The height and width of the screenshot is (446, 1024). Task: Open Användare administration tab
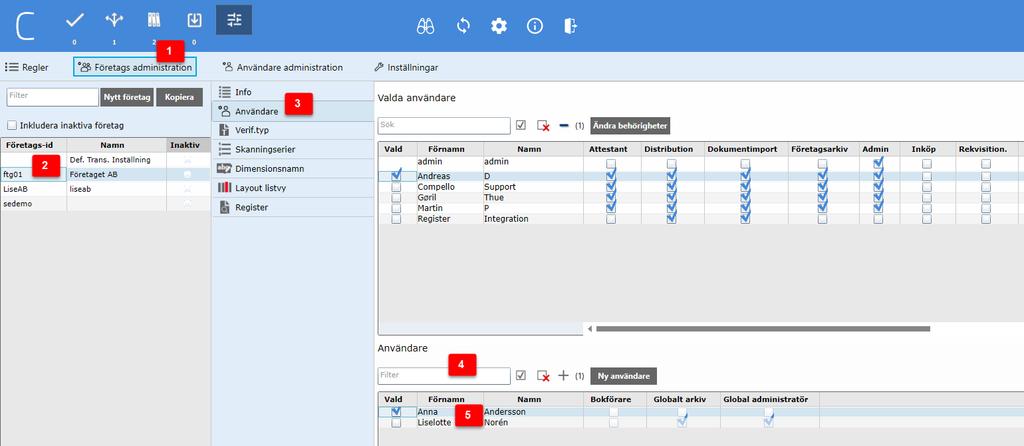click(282, 67)
